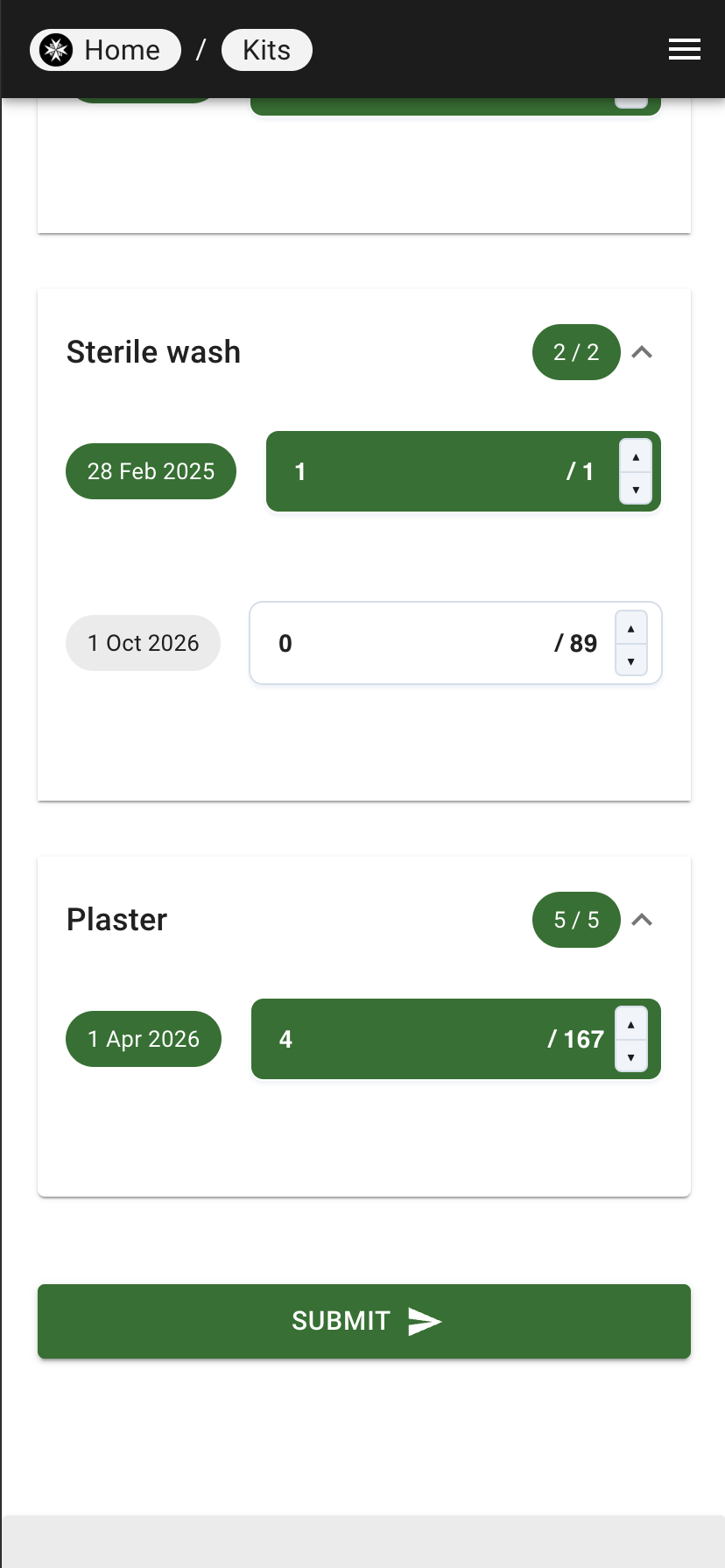Click the Home logo icon
Image resolution: width=725 pixels, height=1568 pixels.
pyautogui.click(x=57, y=50)
